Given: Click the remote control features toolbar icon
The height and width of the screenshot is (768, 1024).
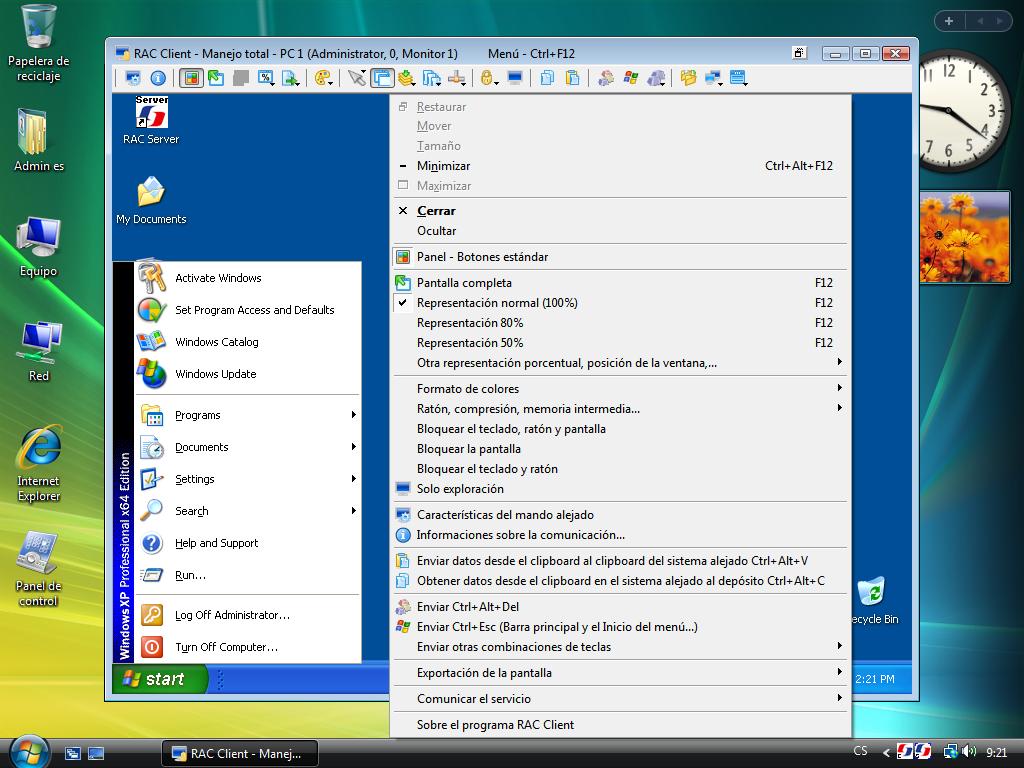Looking at the screenshot, I should point(133,78).
